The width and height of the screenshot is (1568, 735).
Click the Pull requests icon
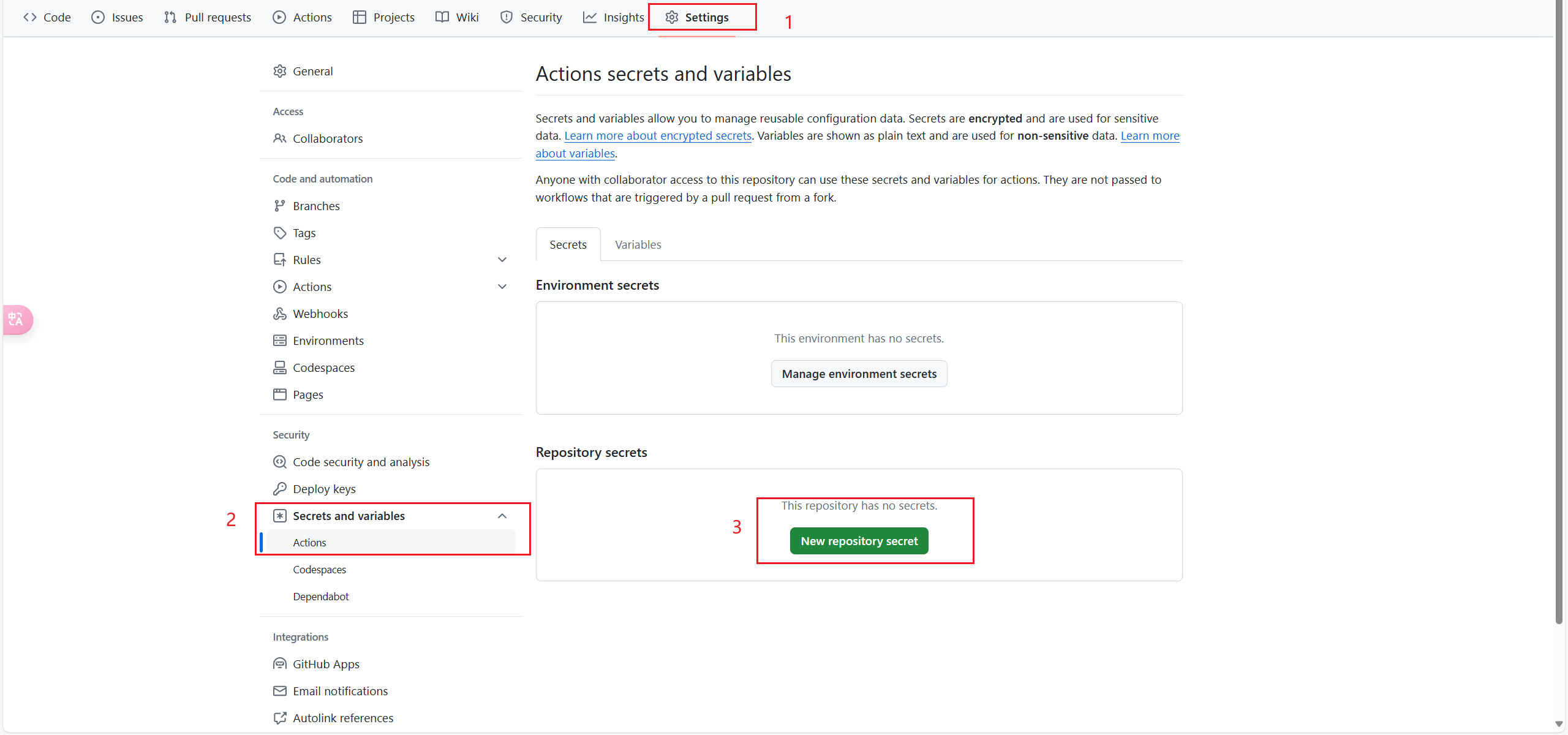click(170, 17)
